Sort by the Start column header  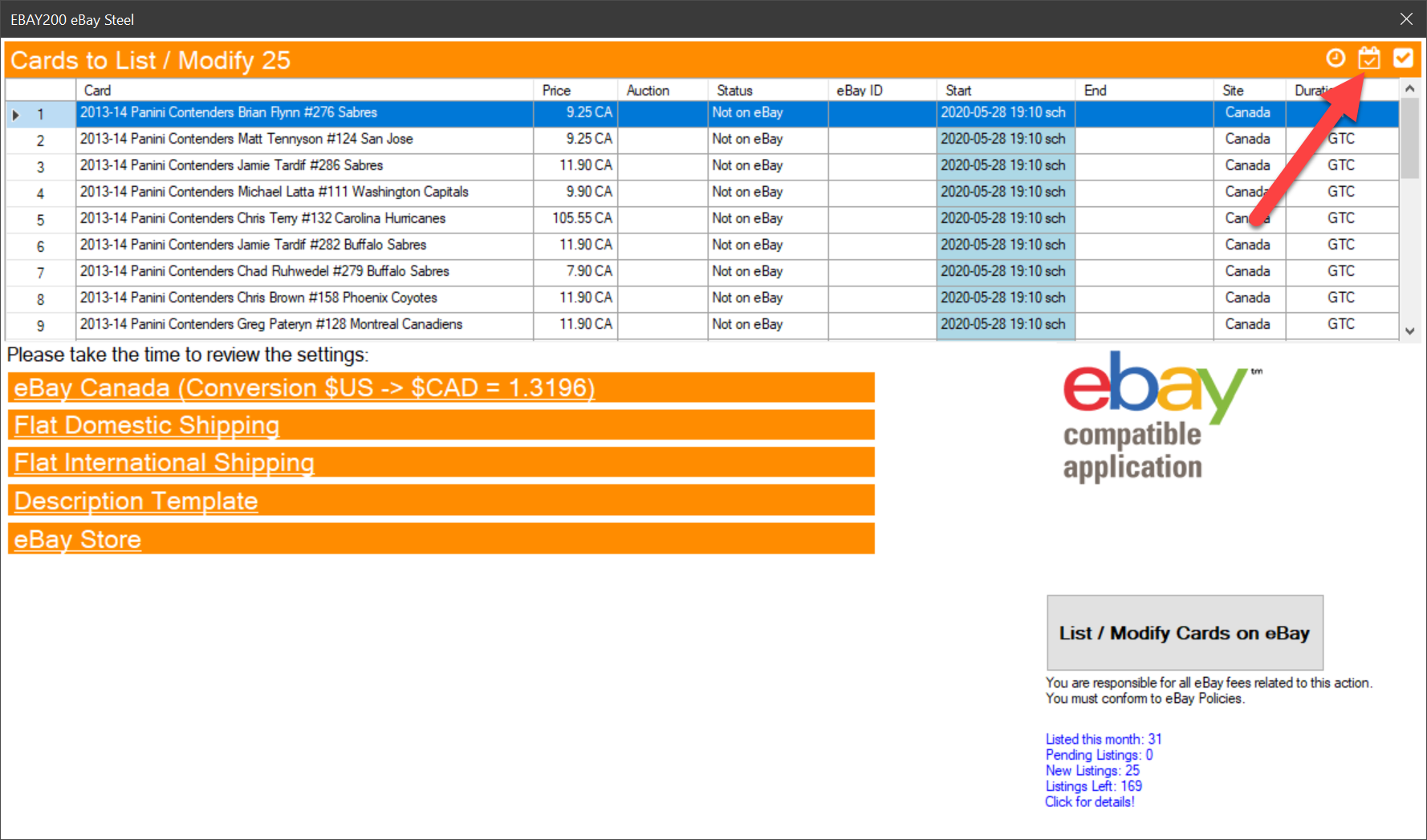[x=1006, y=90]
